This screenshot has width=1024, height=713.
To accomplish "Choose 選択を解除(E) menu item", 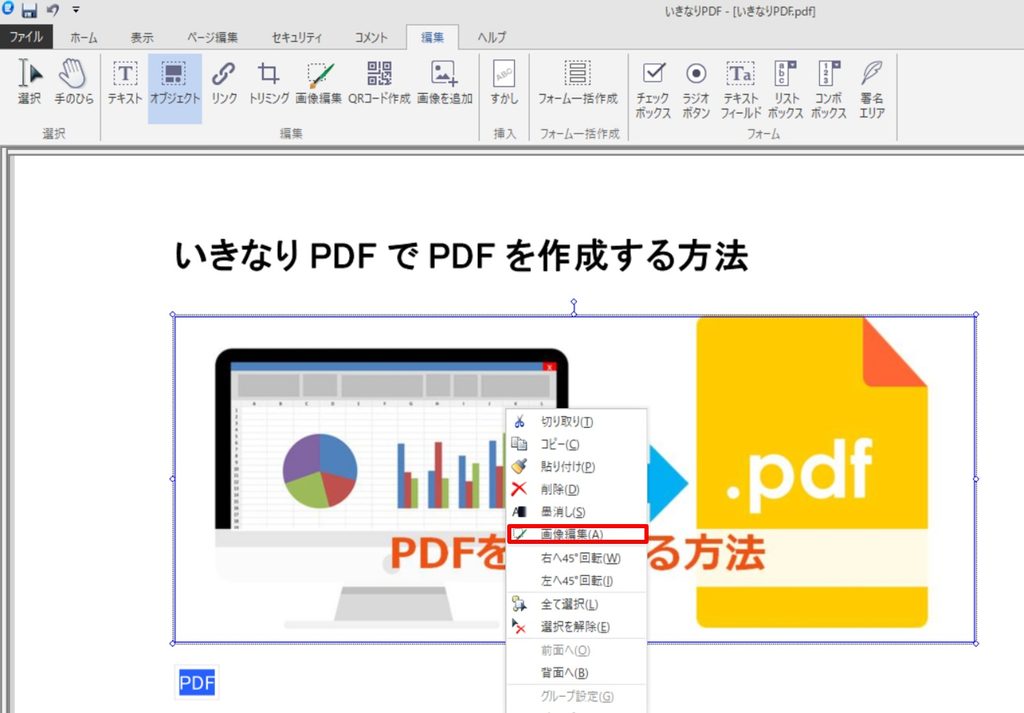I will (x=577, y=627).
